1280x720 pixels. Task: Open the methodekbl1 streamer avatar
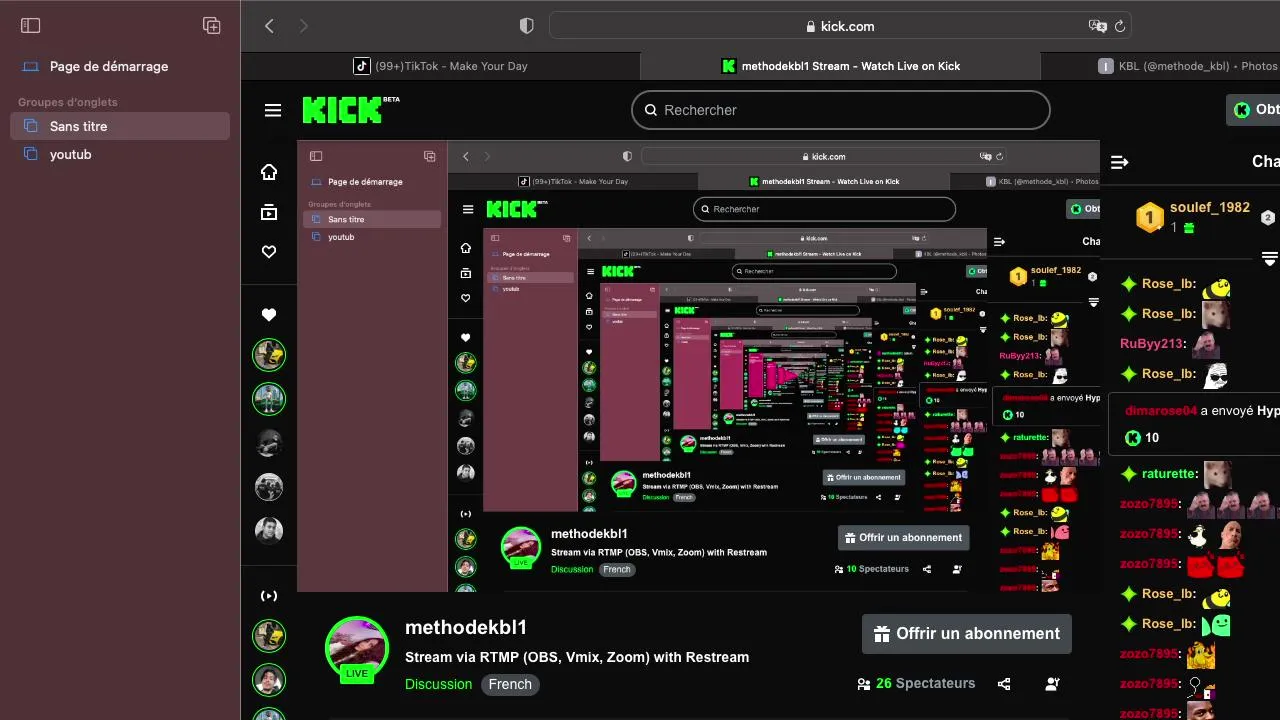pyautogui.click(x=357, y=648)
